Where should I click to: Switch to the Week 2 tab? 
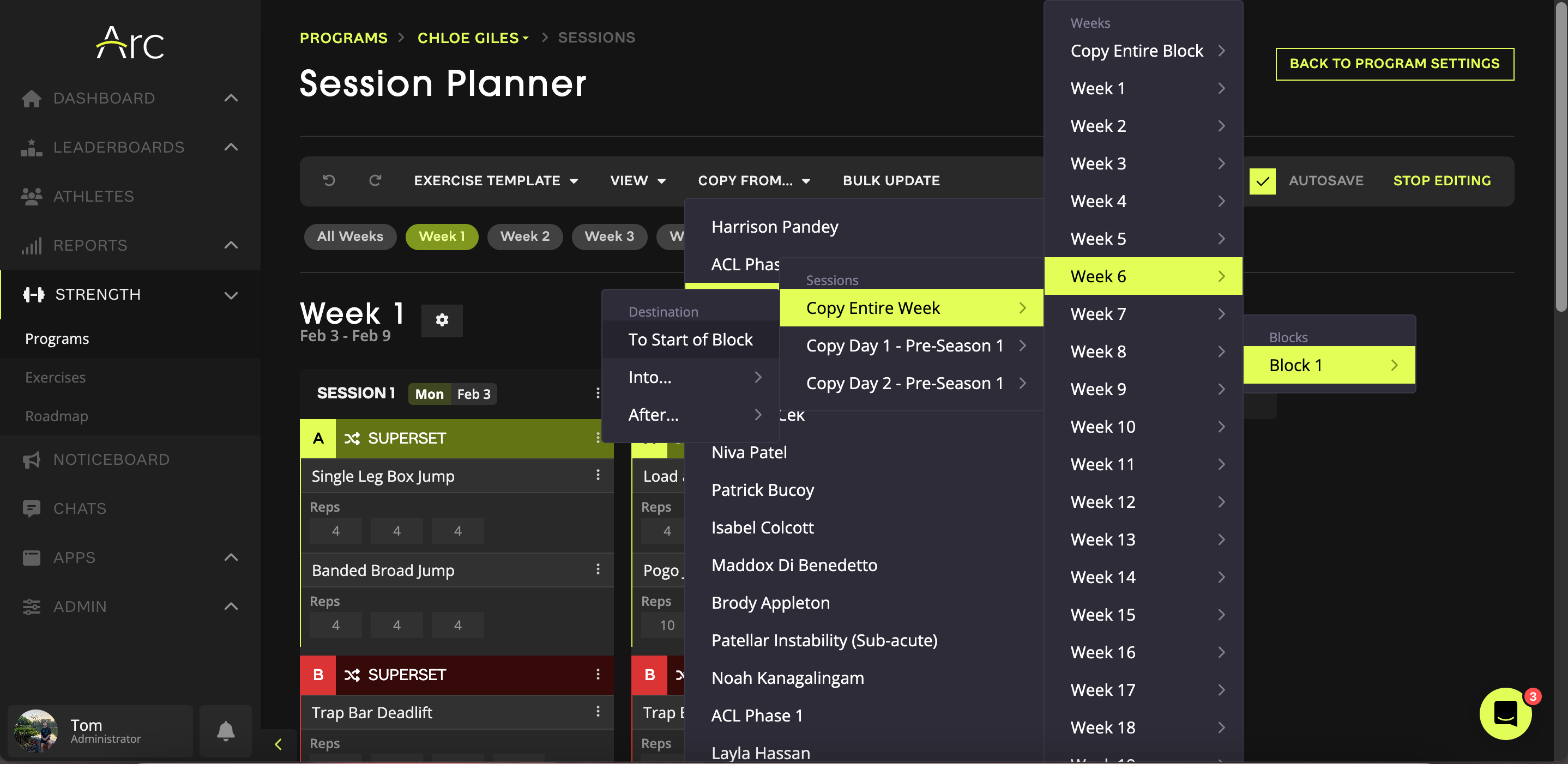tap(524, 236)
